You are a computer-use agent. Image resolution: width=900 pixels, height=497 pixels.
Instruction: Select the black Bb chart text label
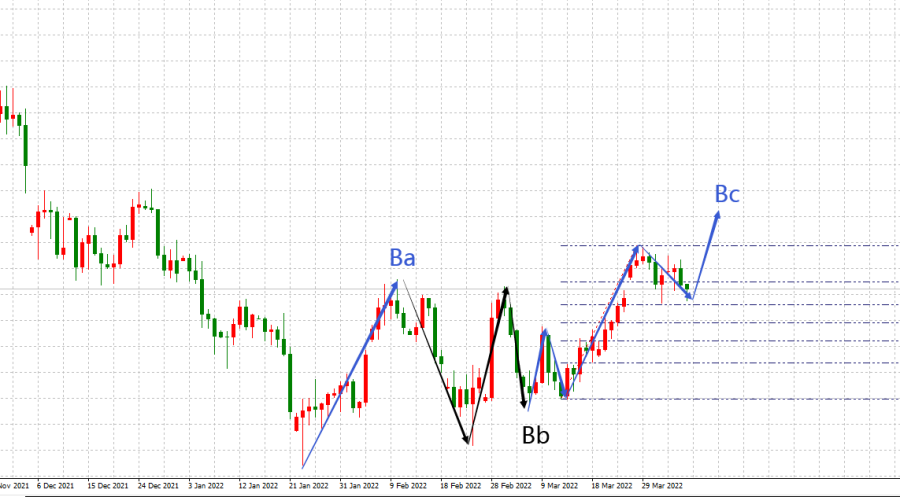click(536, 436)
